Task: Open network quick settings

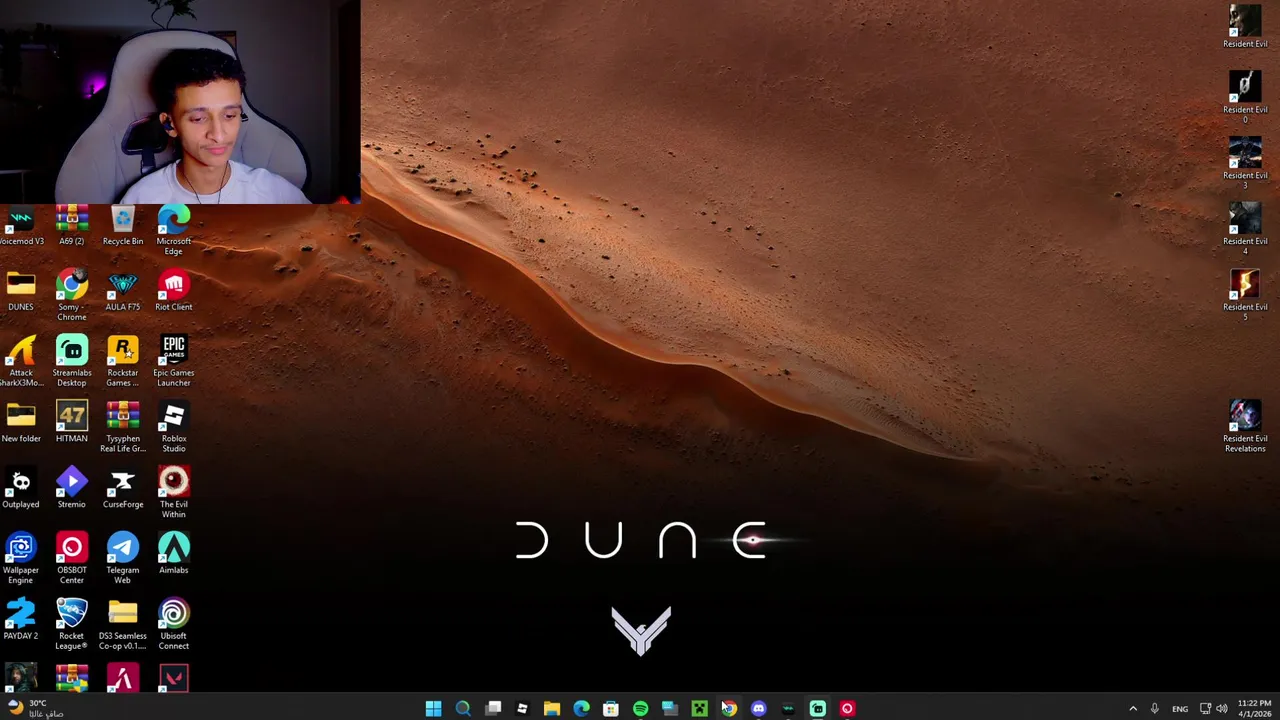Action: [x=1205, y=709]
